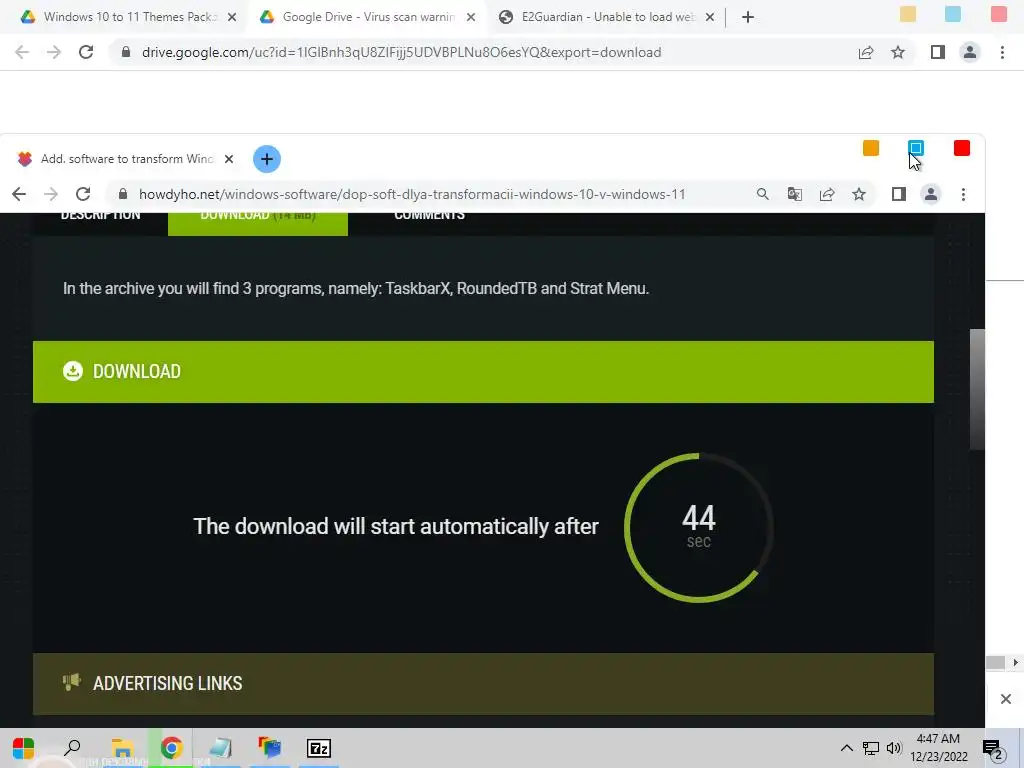The width and height of the screenshot is (1024, 768).
Task: Click red close button of front window
Action: tap(961, 148)
